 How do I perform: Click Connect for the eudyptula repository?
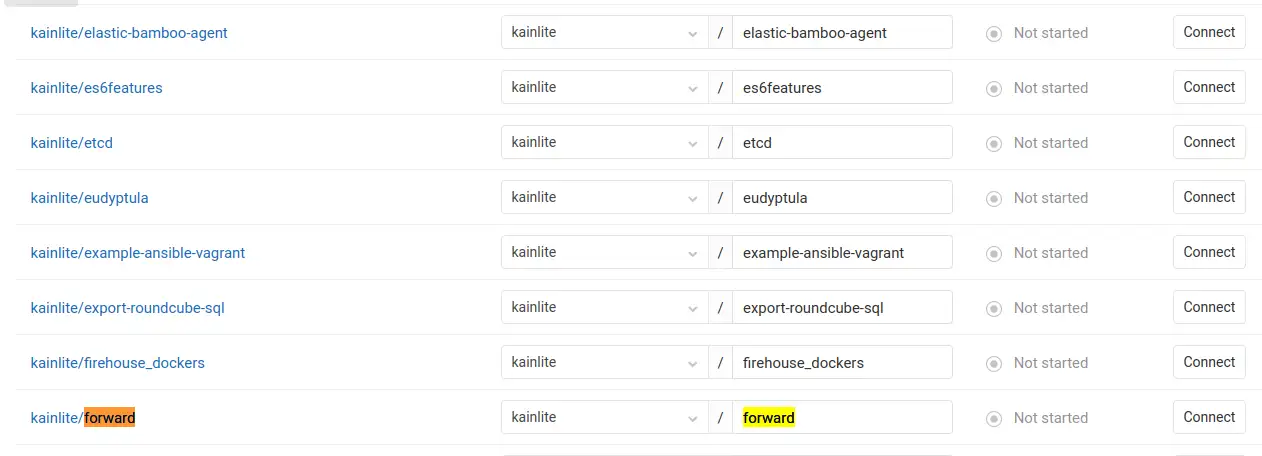(x=1209, y=197)
